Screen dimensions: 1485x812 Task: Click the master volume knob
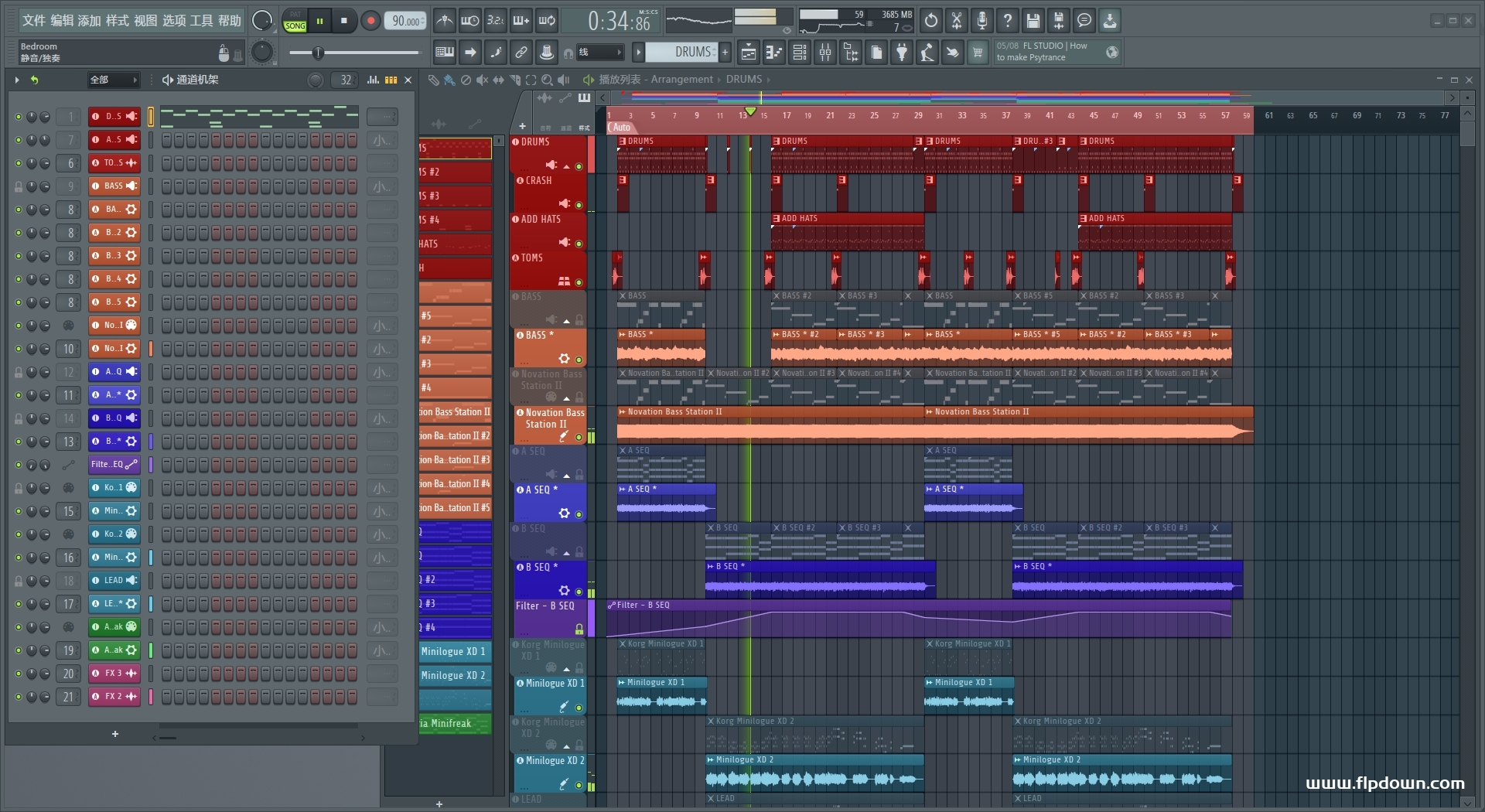tap(263, 21)
